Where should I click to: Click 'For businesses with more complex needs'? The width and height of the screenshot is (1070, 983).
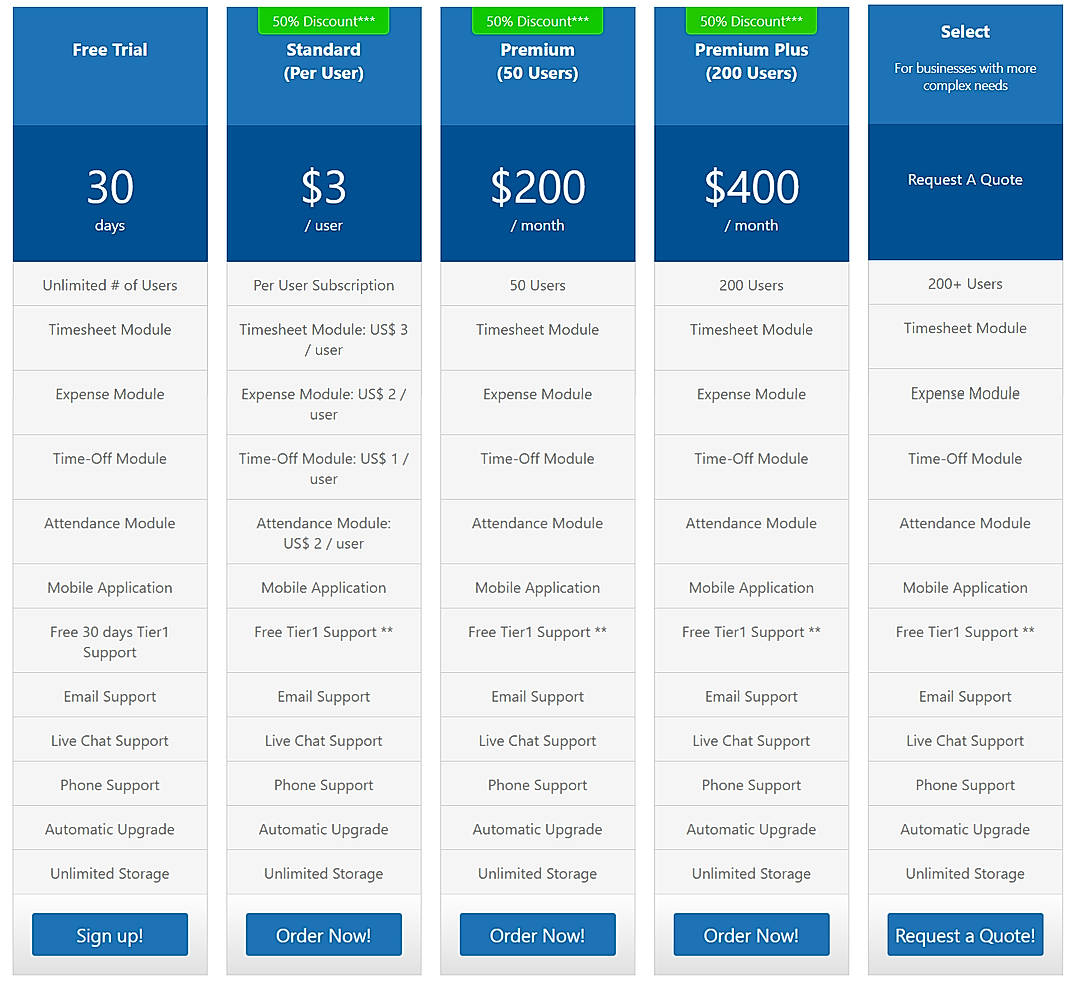coord(965,76)
